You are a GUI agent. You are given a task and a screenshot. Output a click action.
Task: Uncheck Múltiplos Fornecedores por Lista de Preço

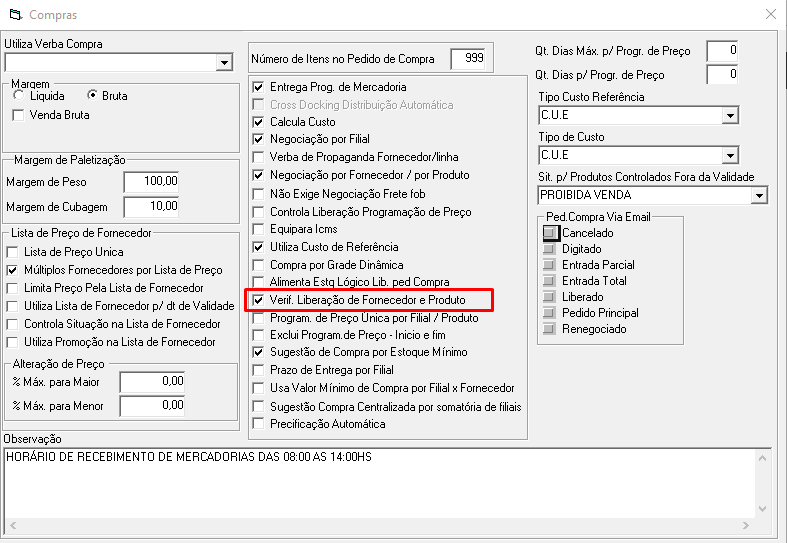13,270
